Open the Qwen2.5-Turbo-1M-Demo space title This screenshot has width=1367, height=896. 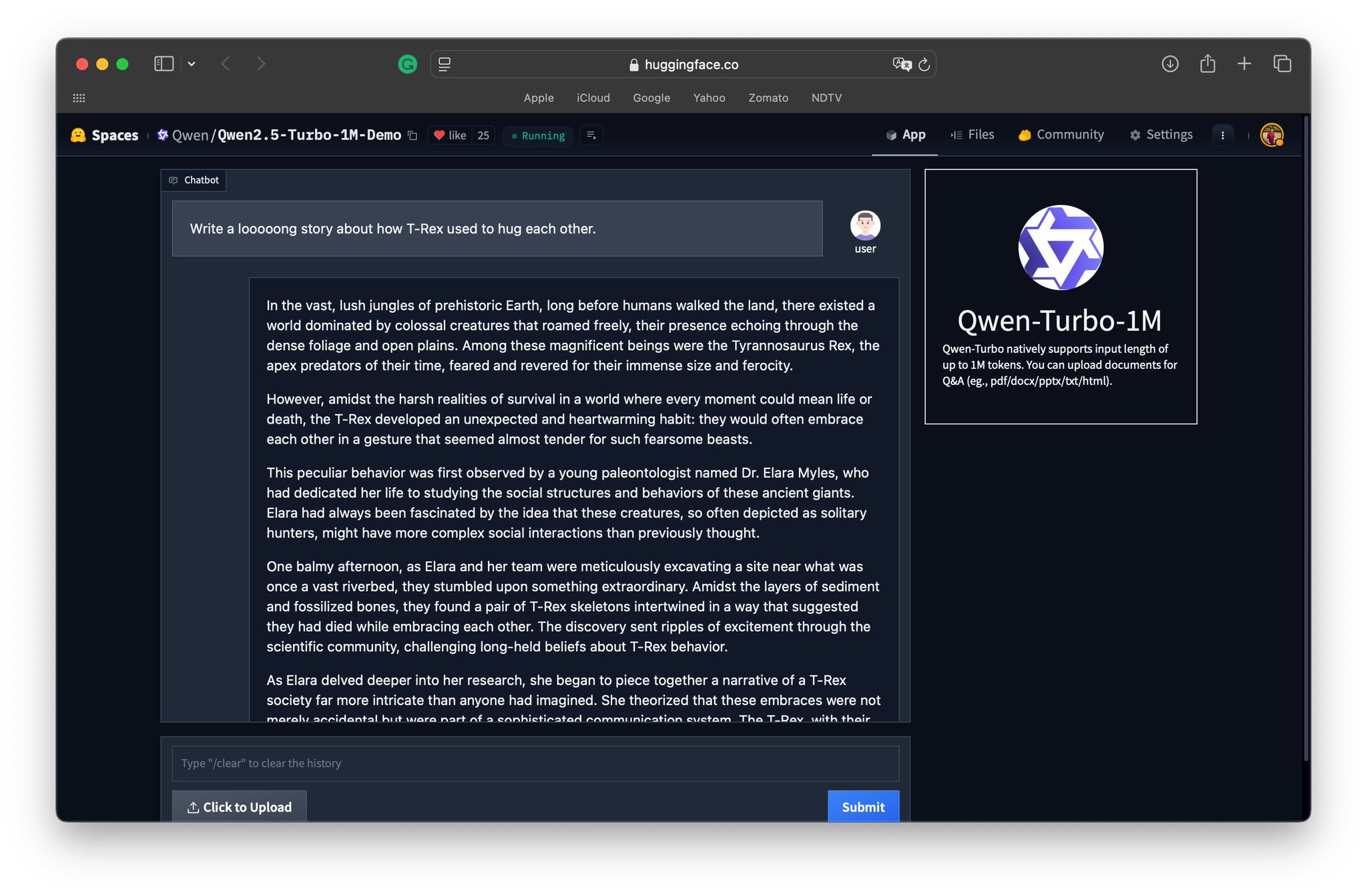pyautogui.click(x=309, y=135)
